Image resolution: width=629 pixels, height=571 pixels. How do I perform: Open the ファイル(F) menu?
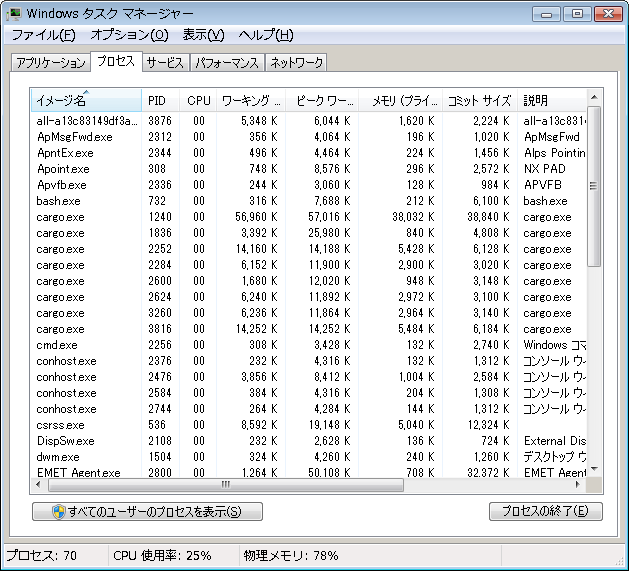coord(43,35)
